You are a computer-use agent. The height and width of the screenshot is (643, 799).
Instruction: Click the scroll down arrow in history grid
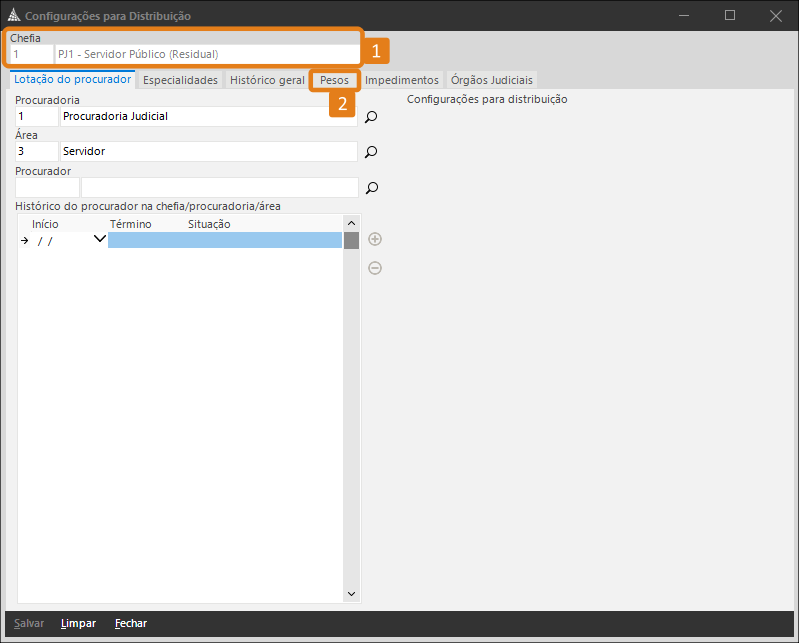tap(351, 593)
